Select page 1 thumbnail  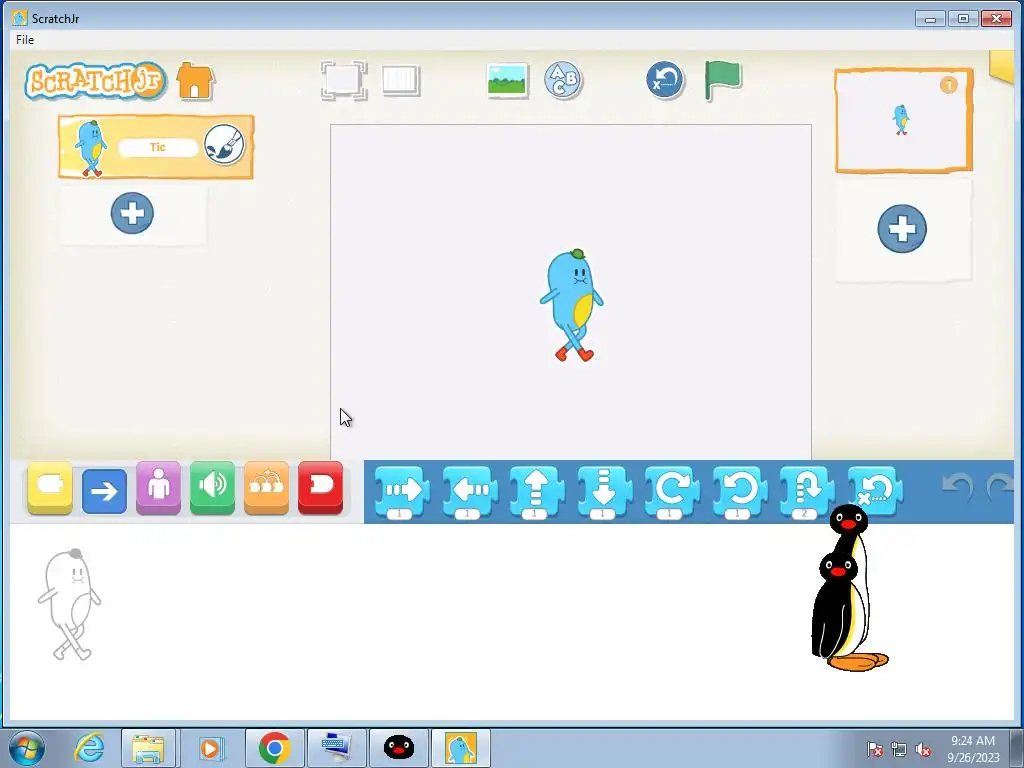point(904,121)
